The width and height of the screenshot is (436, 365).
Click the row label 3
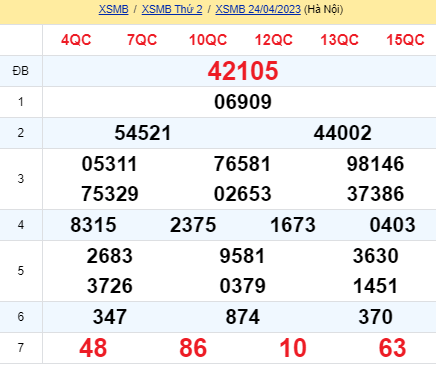(21, 179)
